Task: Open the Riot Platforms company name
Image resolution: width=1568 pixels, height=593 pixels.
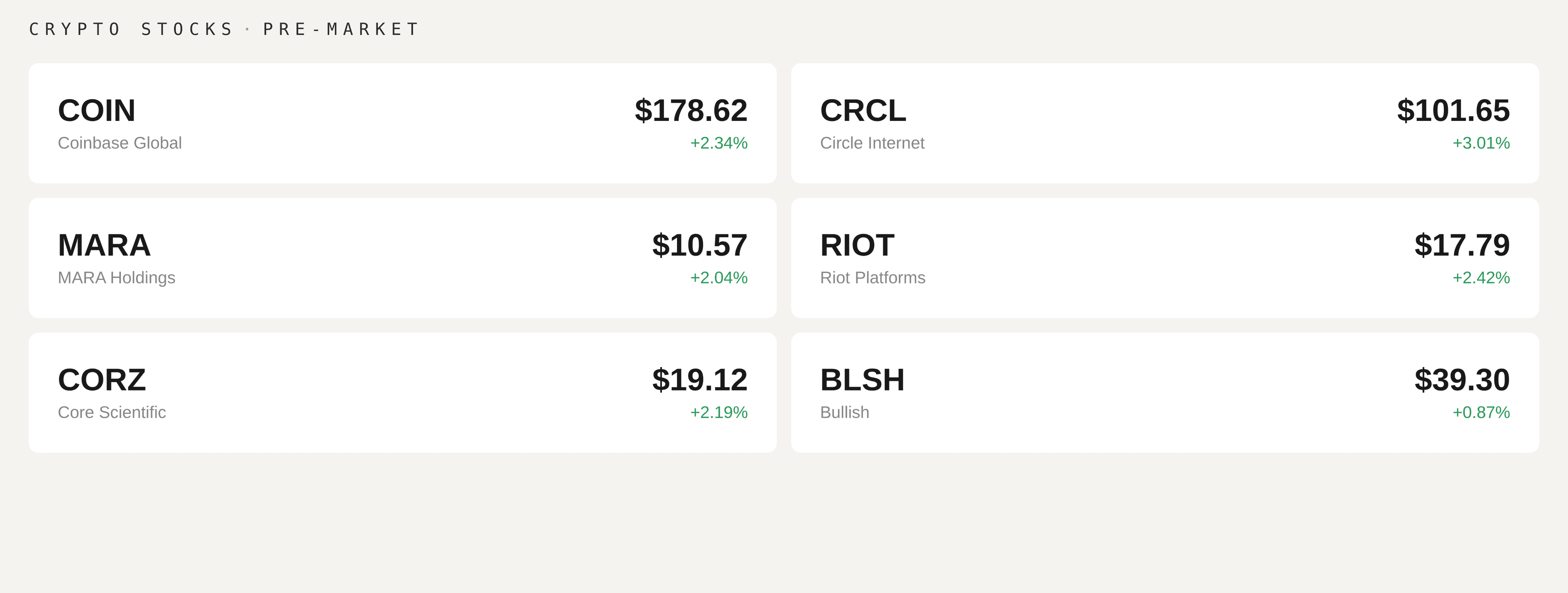Action: tap(872, 278)
